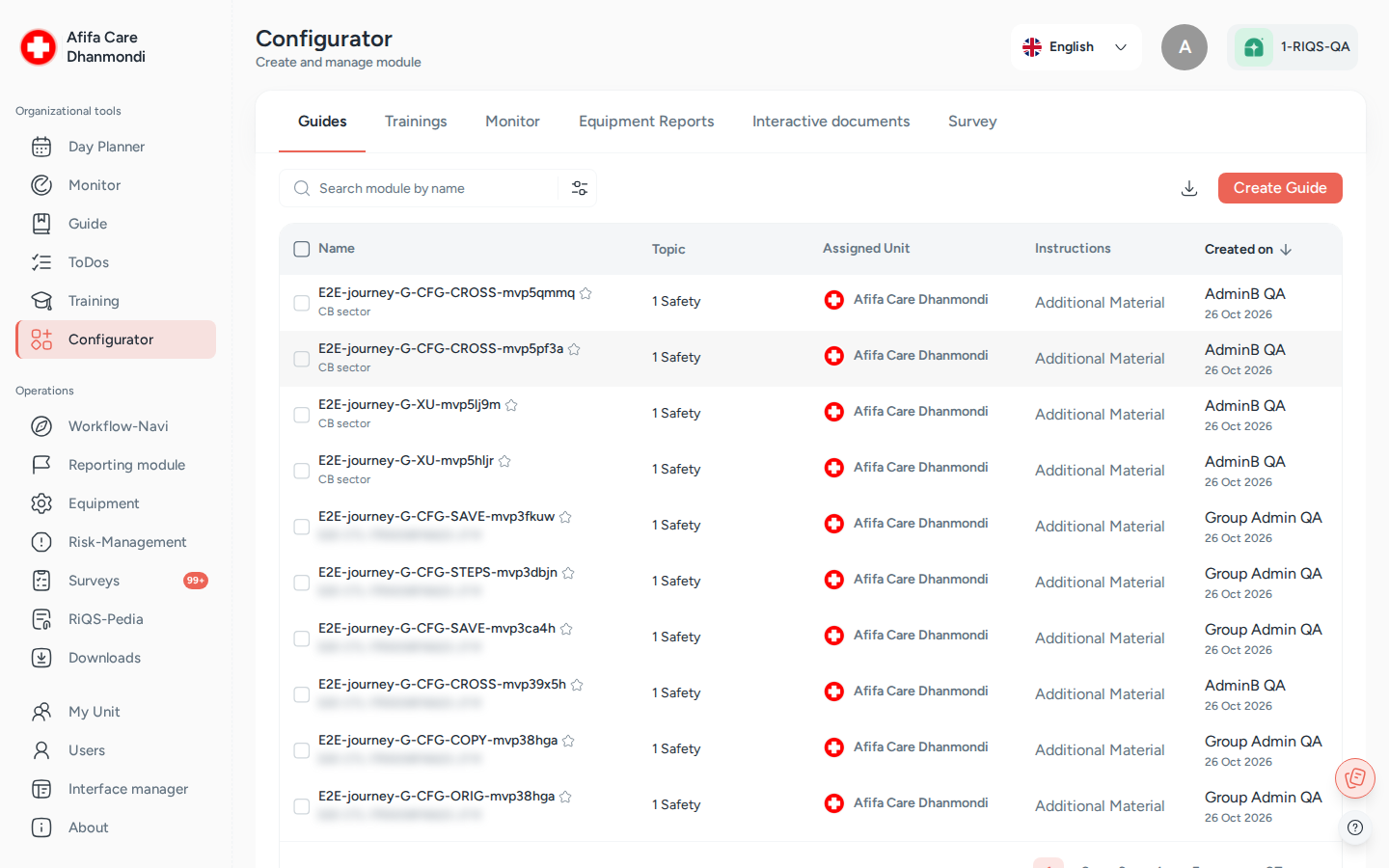Screen dimensions: 1389x868
Task: Open the Users sidebar item
Action: (x=116, y=750)
